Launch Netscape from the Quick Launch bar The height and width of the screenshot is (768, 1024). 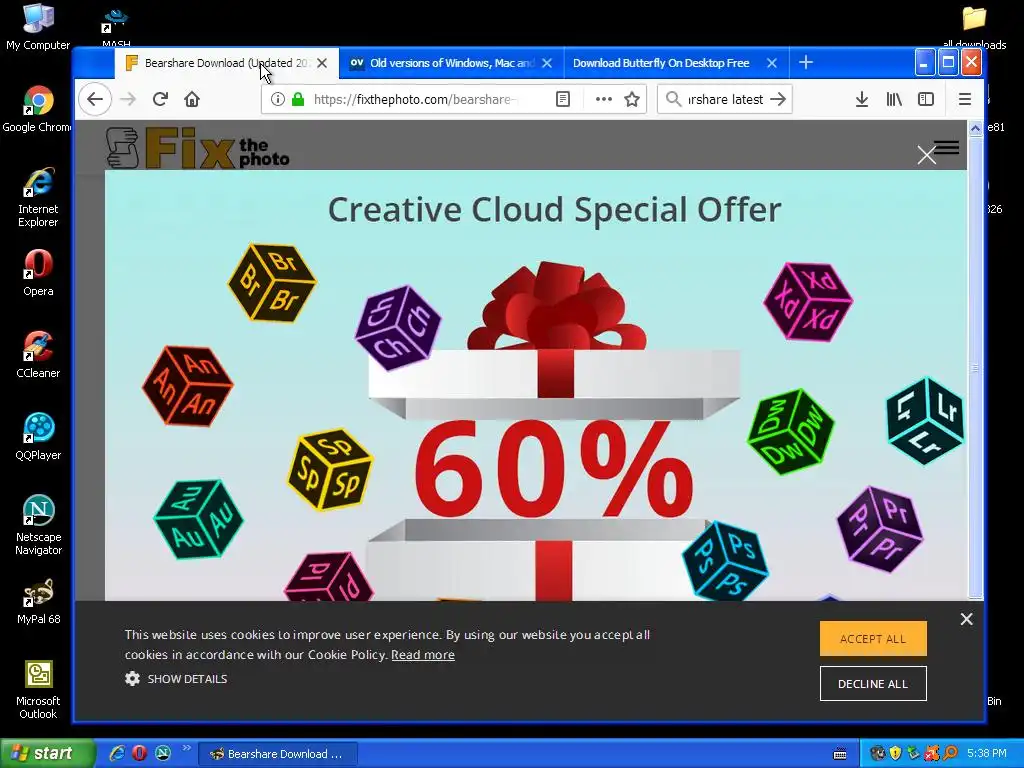[x=163, y=754]
